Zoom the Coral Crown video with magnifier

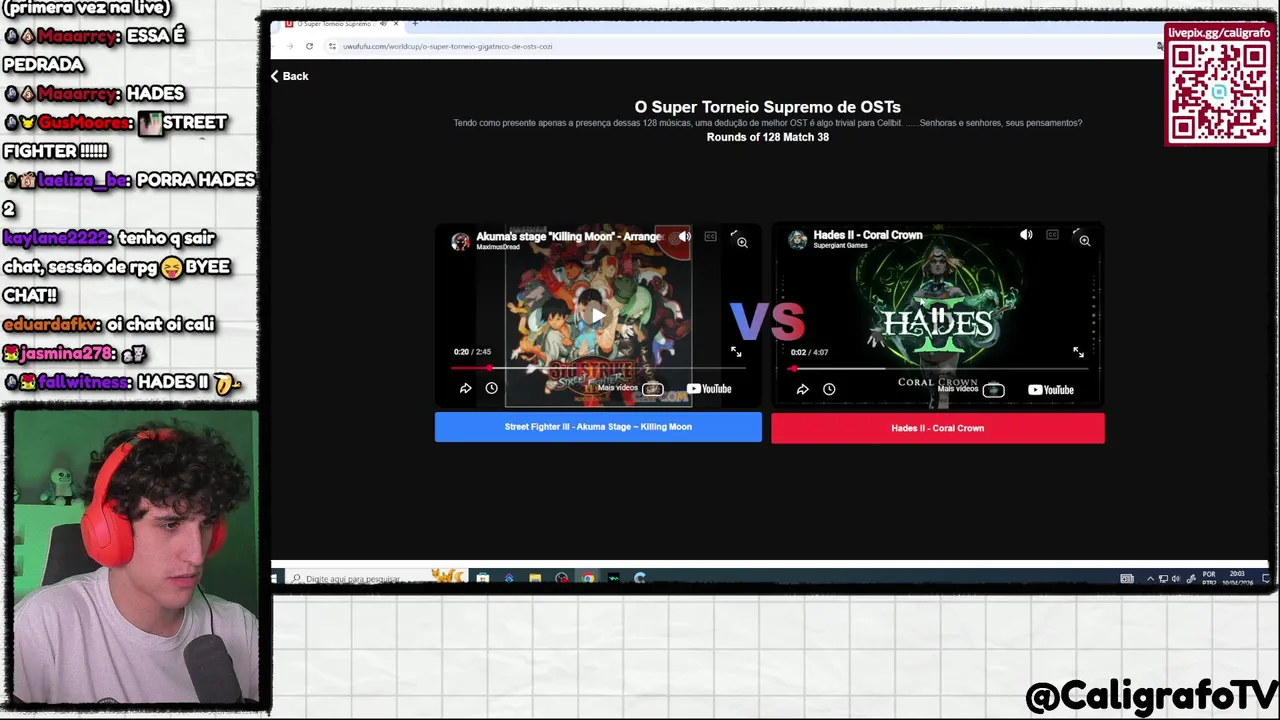click(x=1084, y=241)
